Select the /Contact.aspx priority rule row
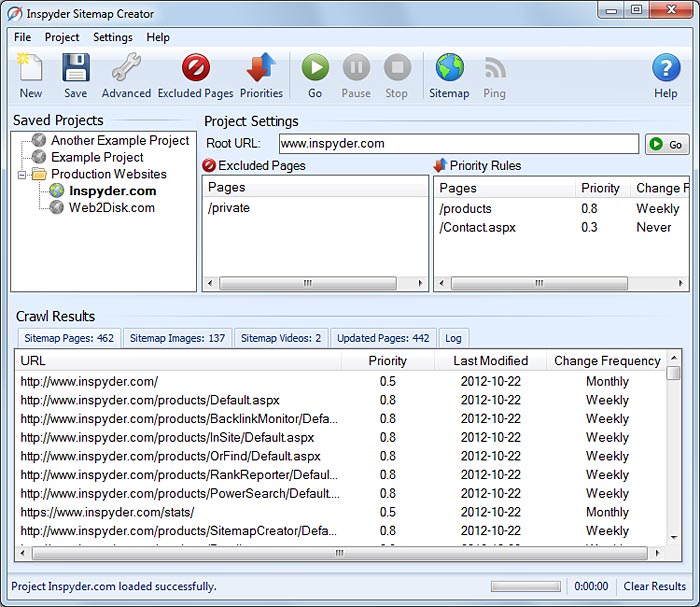The height and width of the screenshot is (607, 700). click(x=561, y=227)
